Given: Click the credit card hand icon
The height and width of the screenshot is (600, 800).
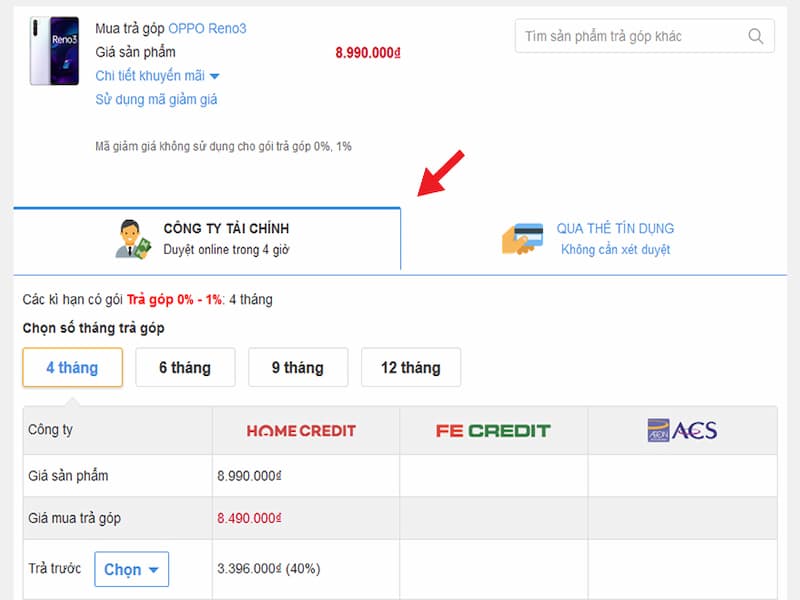Looking at the screenshot, I should 521,239.
